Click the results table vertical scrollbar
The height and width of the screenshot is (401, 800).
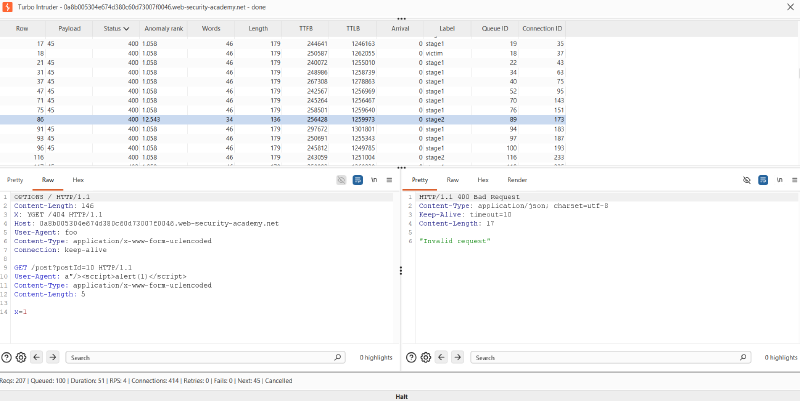click(x=797, y=74)
